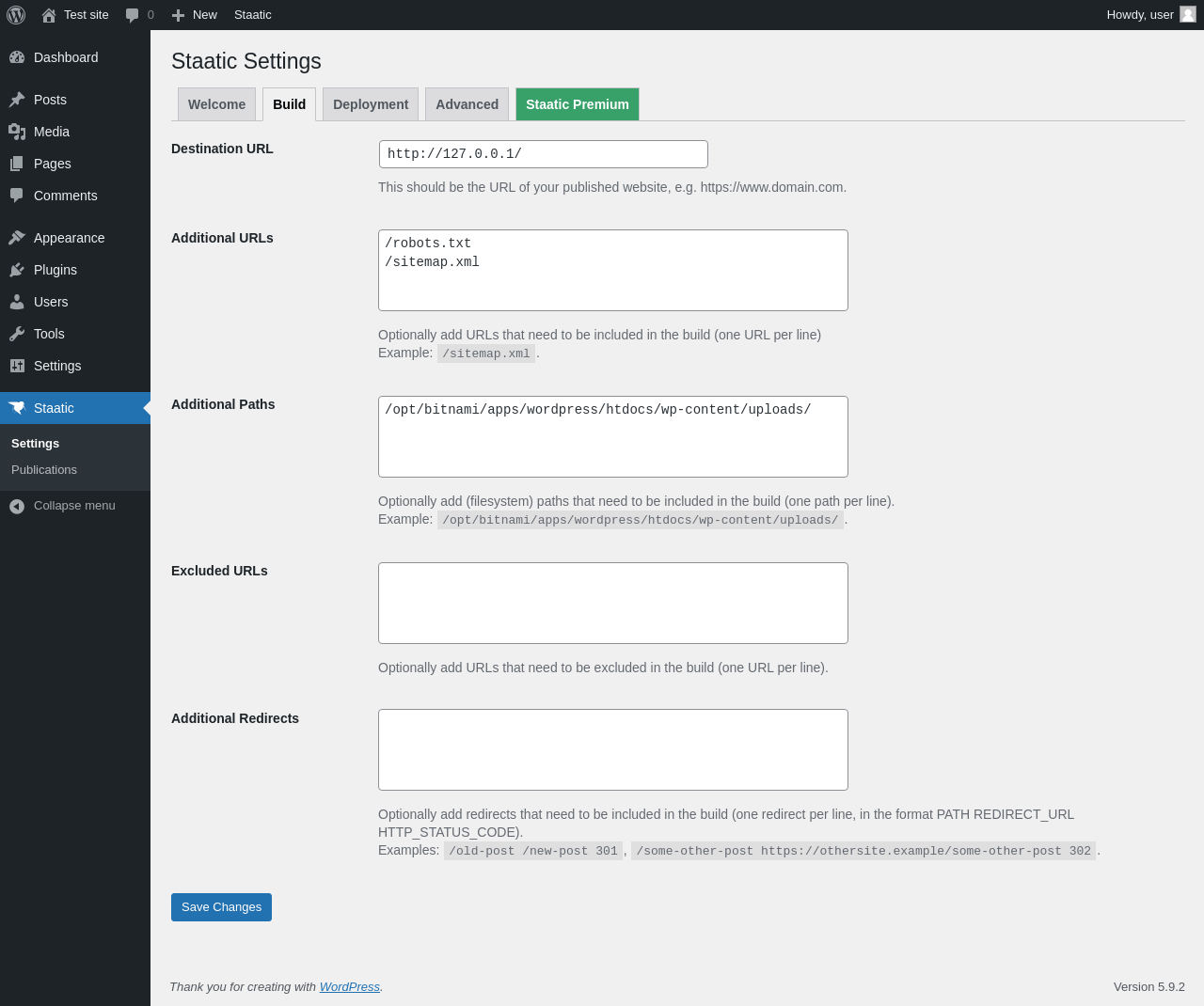Open Settings label above the Staatic item
The image size is (1204, 1006).
click(x=57, y=366)
